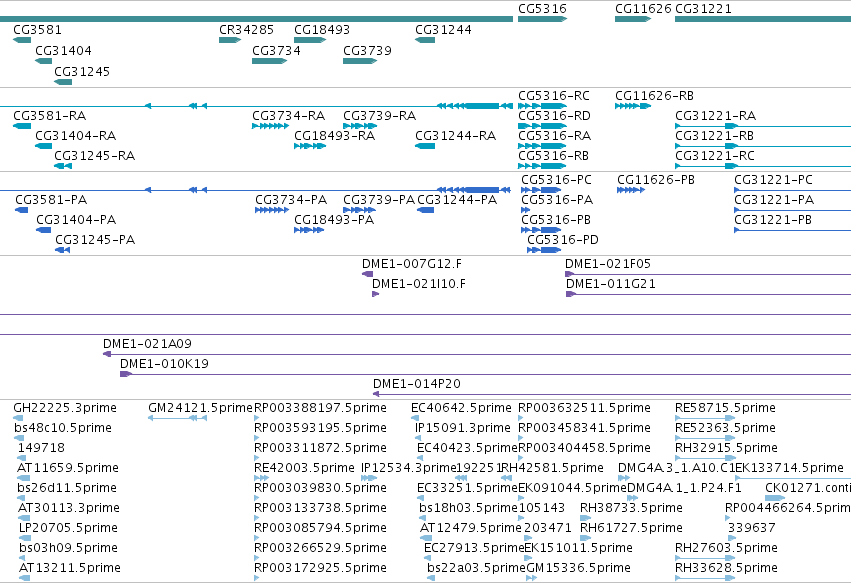Click EST RE42003.5prime
851x583 pixels.
(x=261, y=478)
